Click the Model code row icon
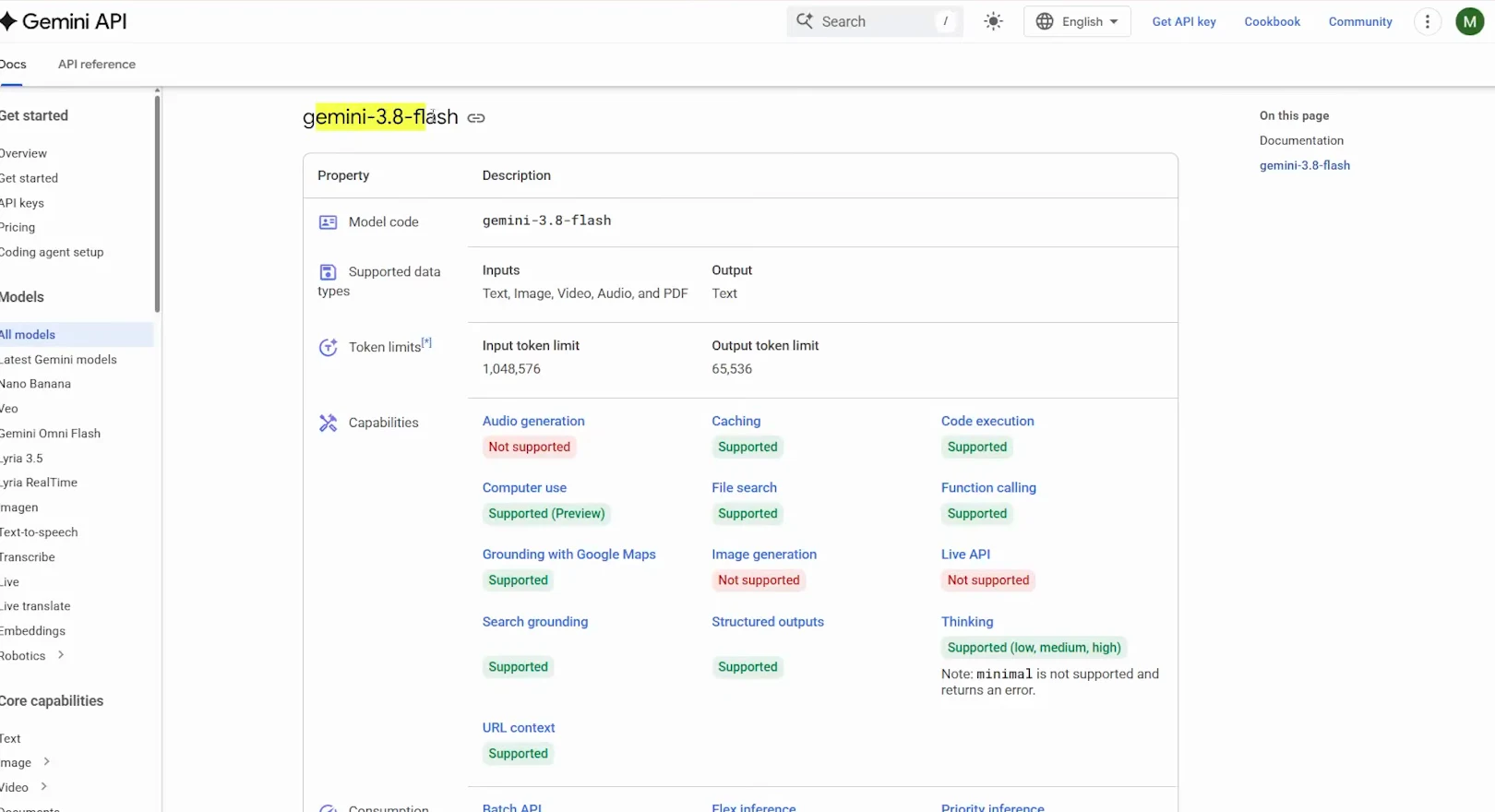This screenshot has height=812, width=1495. coord(328,222)
